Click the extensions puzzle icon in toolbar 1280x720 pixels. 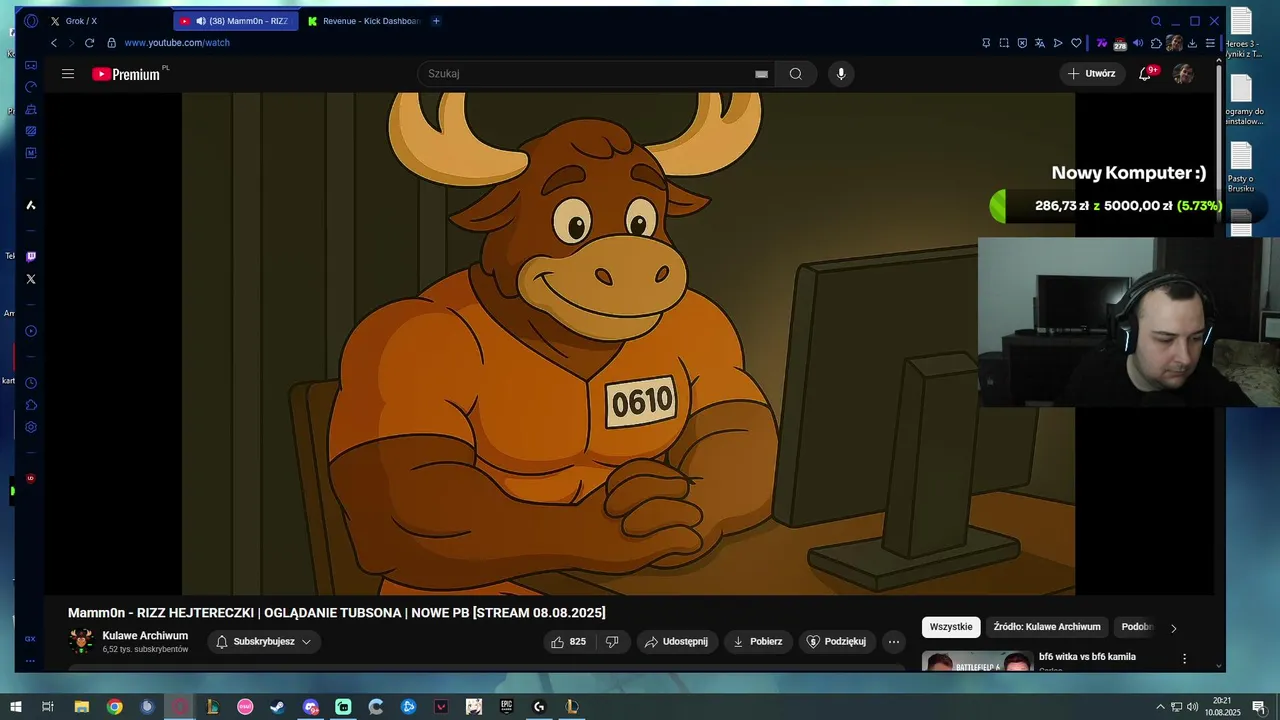(1156, 43)
